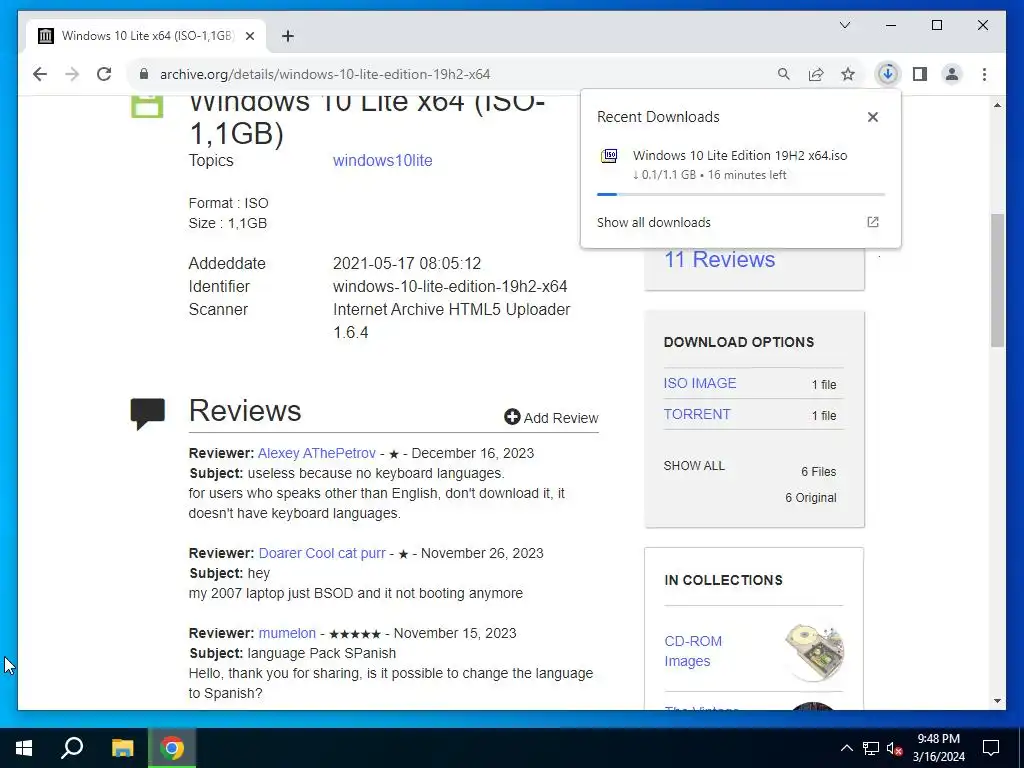
Task: Click the ISO file icon in downloads
Action: click(x=609, y=156)
